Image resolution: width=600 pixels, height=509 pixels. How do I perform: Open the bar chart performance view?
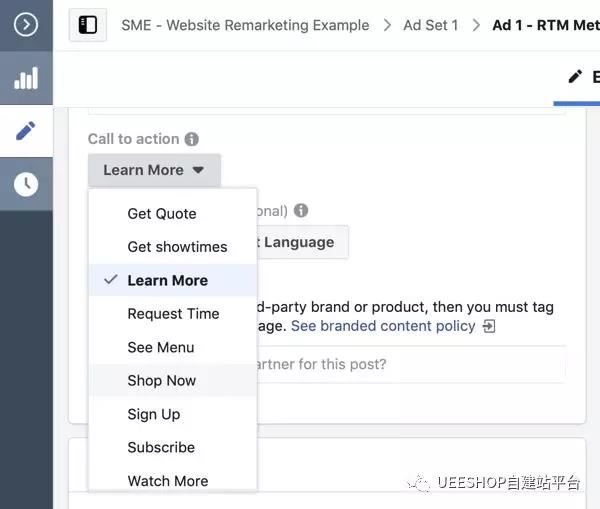[x=26, y=80]
